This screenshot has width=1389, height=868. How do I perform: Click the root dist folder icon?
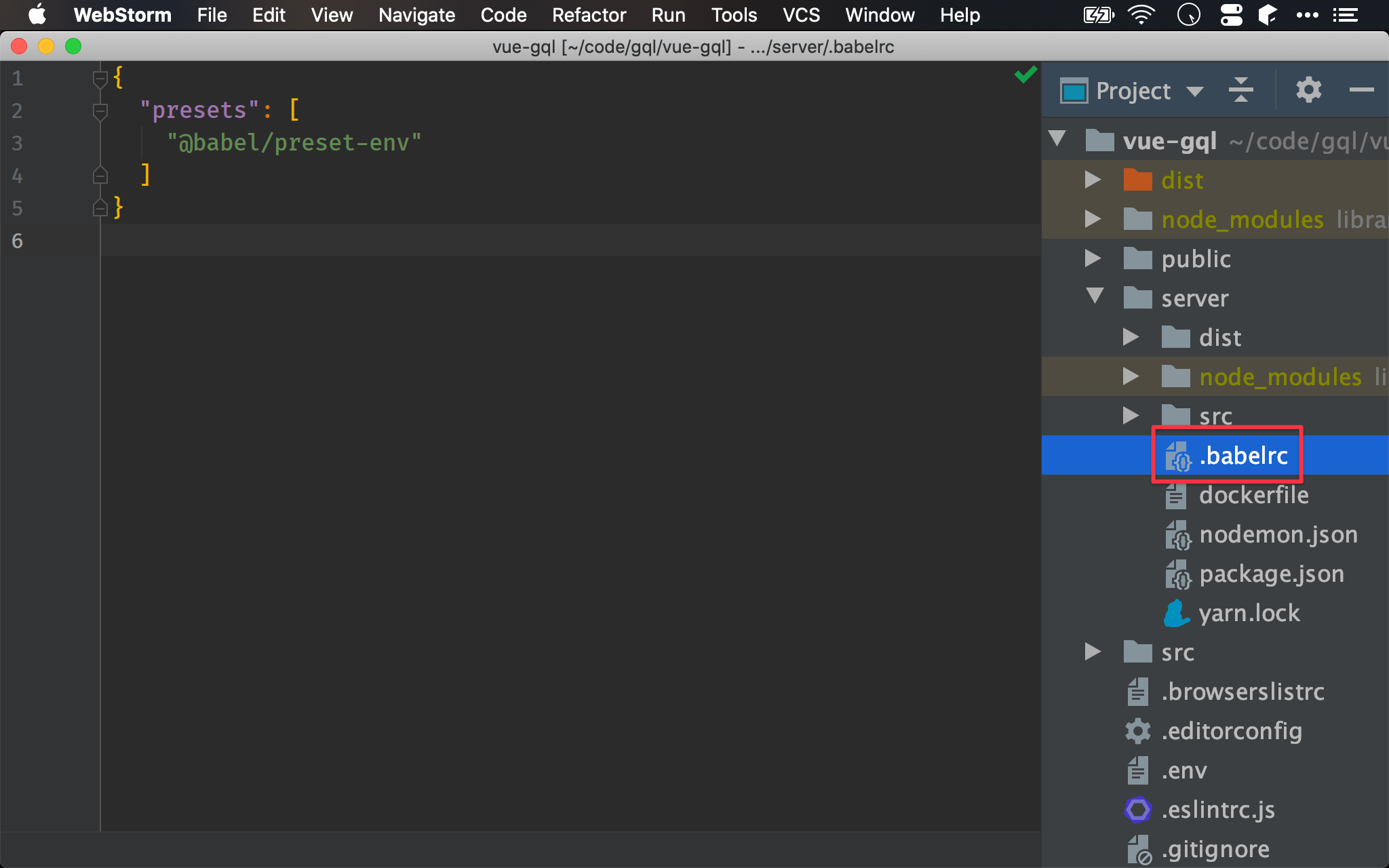pos(1137,180)
